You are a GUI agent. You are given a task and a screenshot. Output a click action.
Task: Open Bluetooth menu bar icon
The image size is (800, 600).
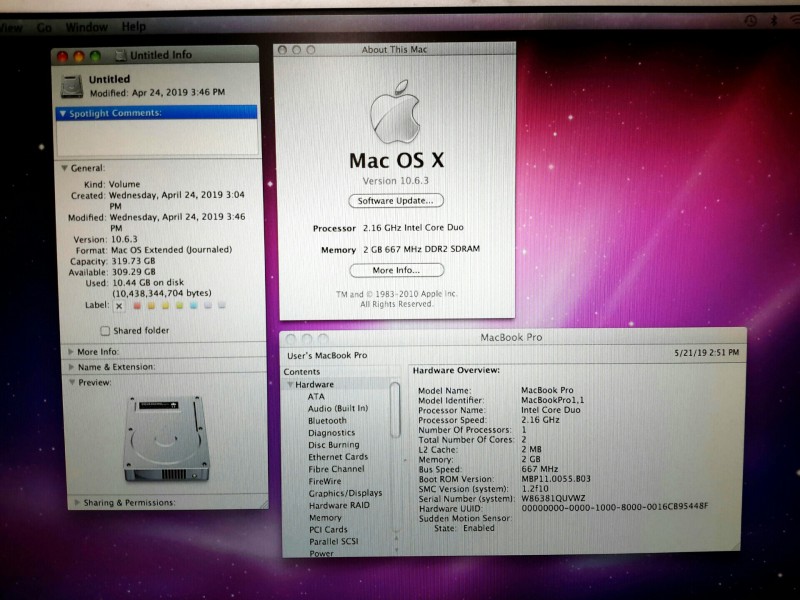coord(773,20)
